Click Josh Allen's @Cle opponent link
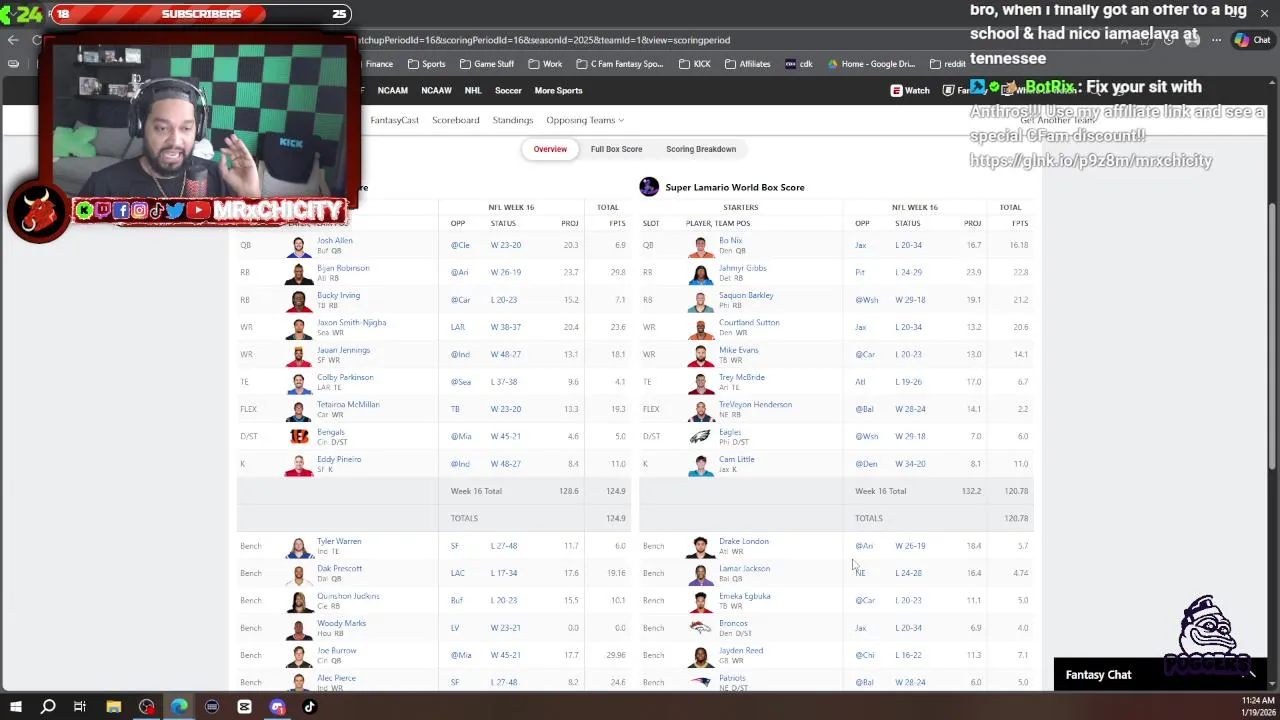The image size is (1280, 720). click(460, 245)
